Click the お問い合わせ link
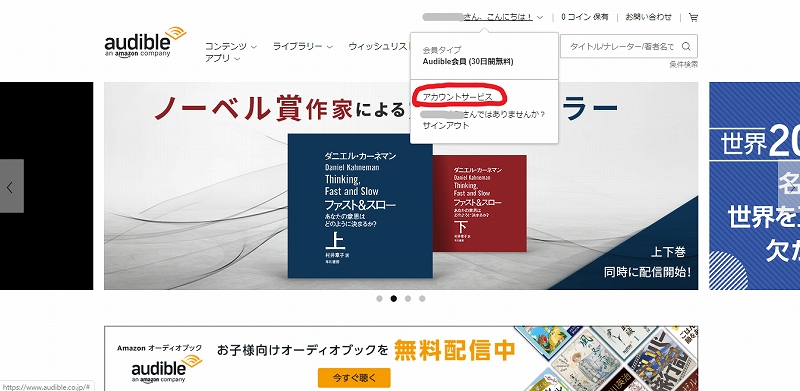This screenshot has height=391, width=800. tap(648, 17)
